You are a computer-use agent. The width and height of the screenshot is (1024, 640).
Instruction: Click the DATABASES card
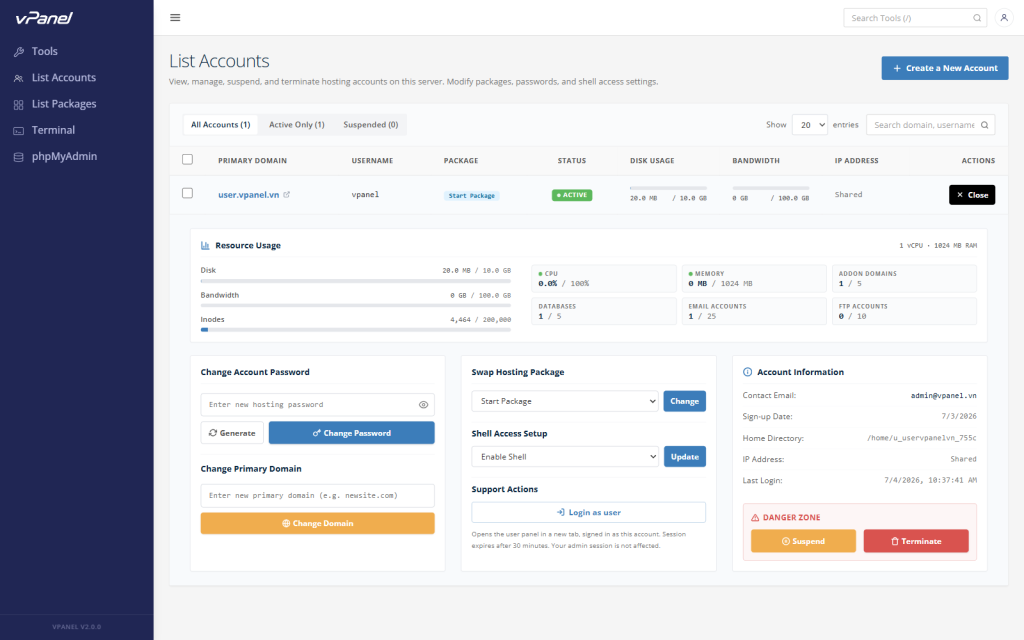pyautogui.click(x=604, y=312)
